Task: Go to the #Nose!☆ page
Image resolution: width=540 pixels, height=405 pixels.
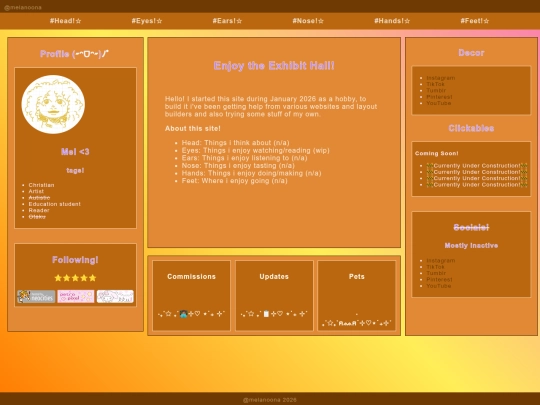Action: click(x=308, y=21)
